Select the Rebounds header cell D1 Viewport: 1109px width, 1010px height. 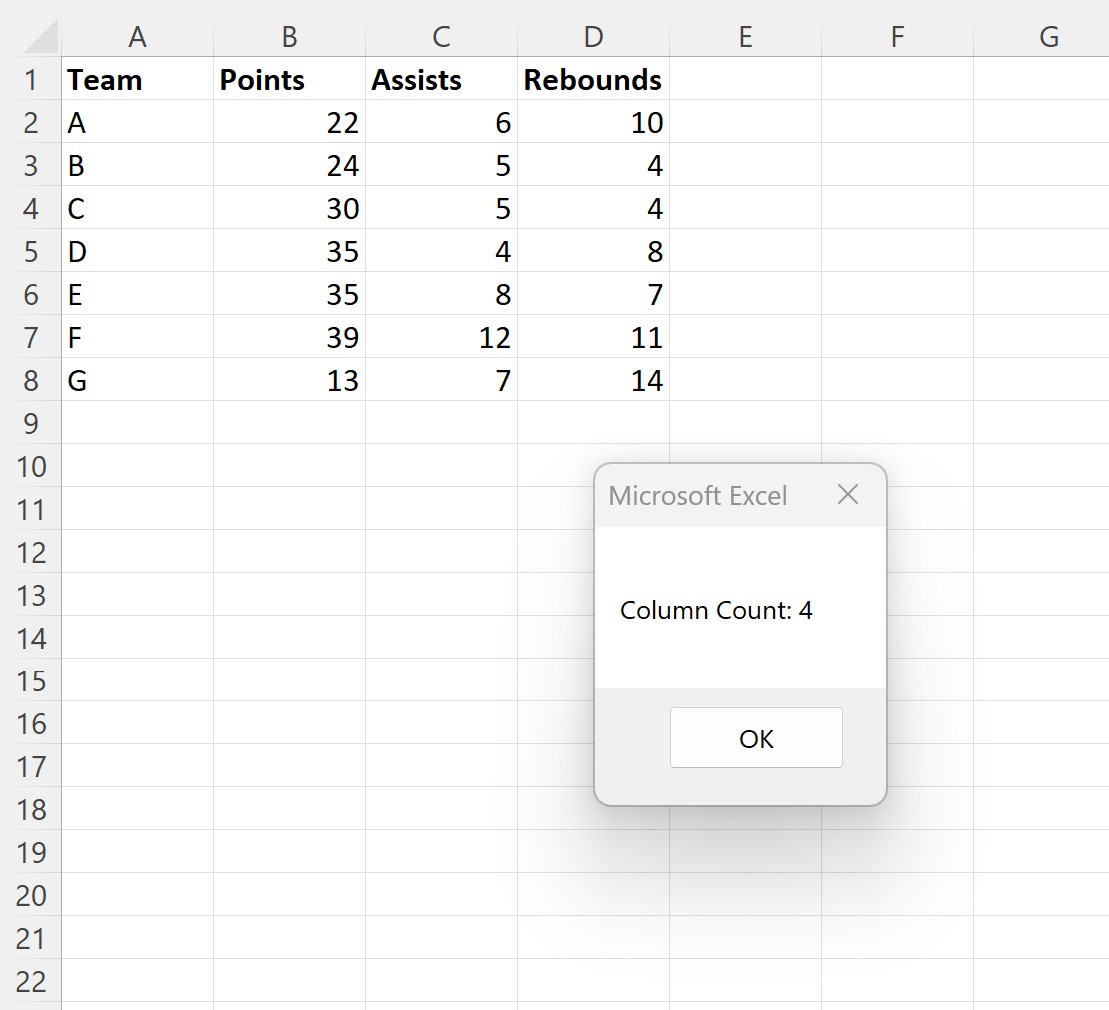593,79
